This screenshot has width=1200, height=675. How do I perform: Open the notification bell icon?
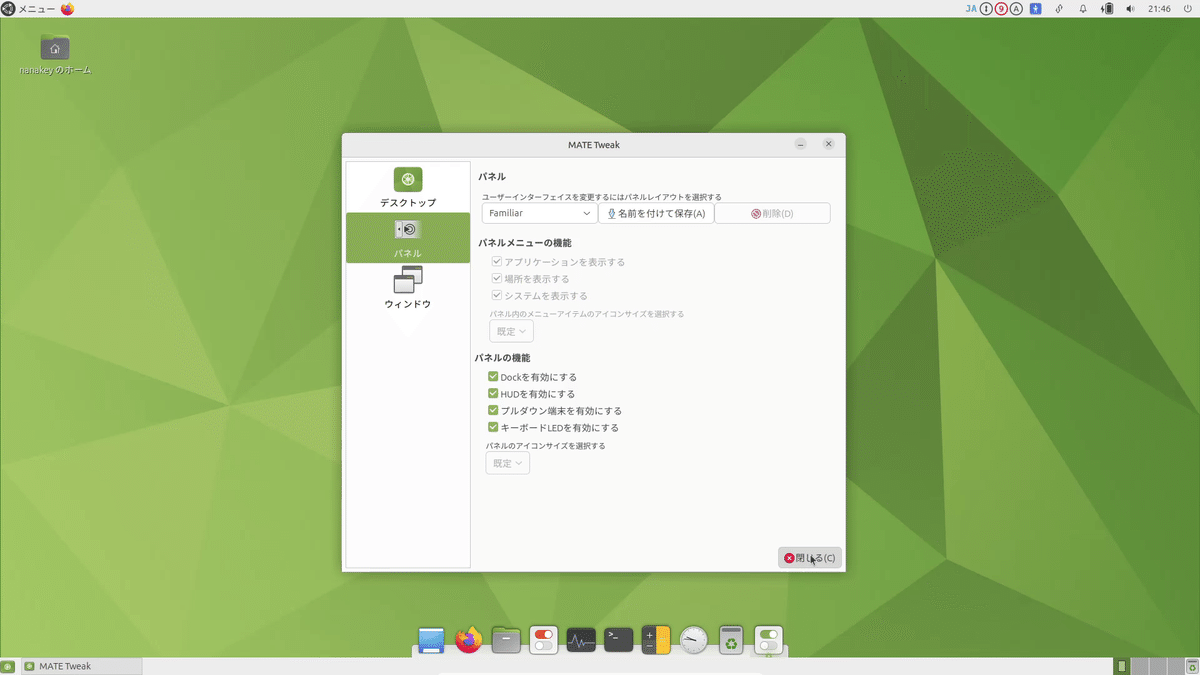pyautogui.click(x=1083, y=9)
